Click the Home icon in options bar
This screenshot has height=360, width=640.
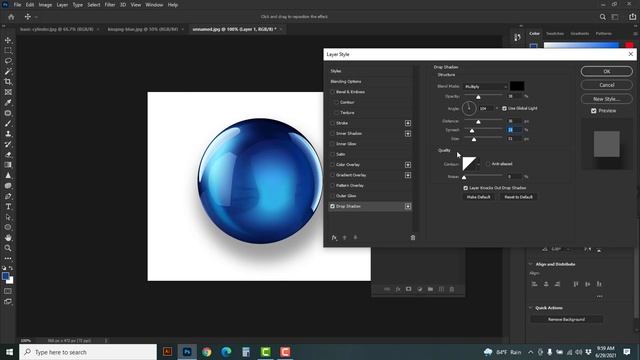(x=11, y=17)
